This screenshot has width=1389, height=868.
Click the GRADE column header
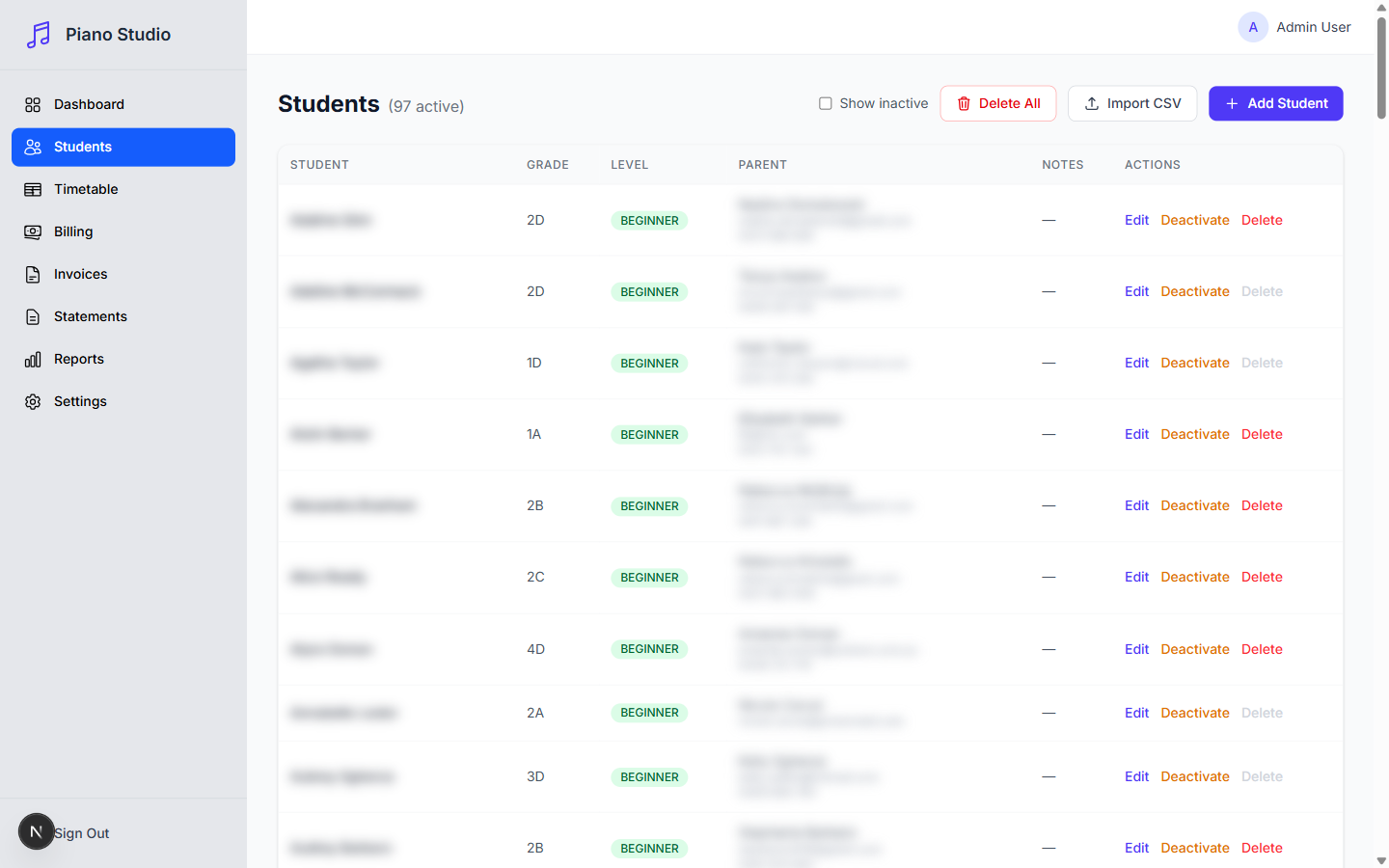(548, 165)
